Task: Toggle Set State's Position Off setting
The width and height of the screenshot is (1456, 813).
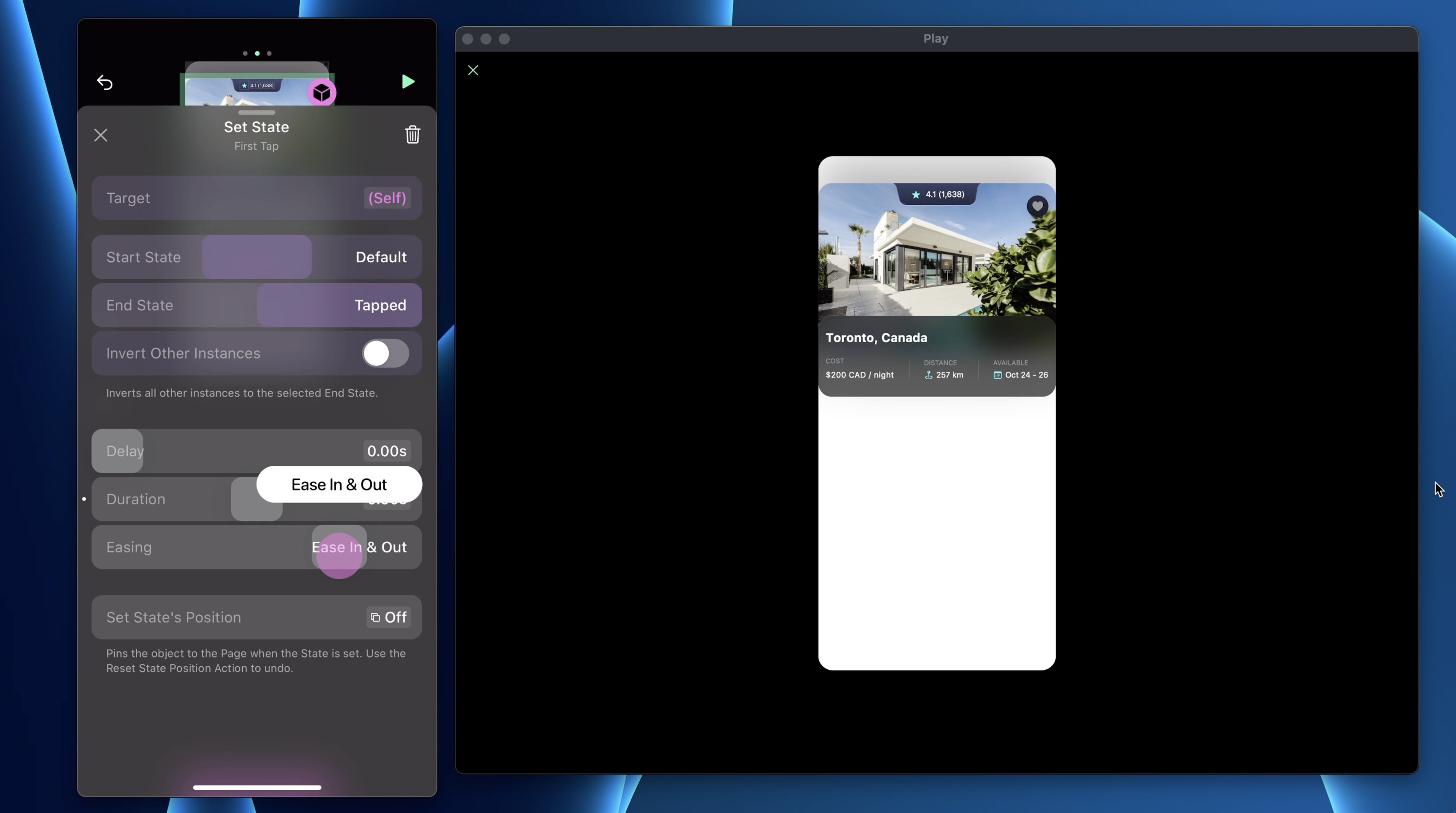Action: [388, 617]
